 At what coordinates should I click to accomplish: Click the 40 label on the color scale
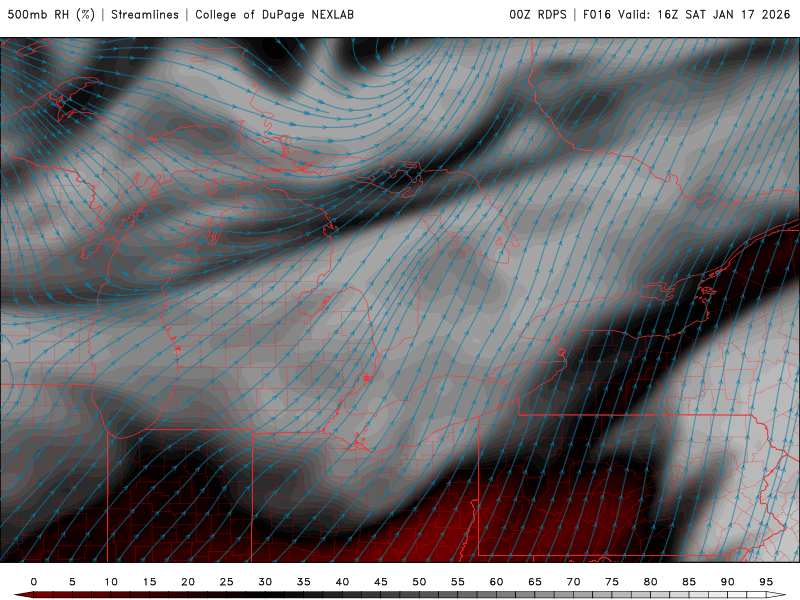point(342,582)
